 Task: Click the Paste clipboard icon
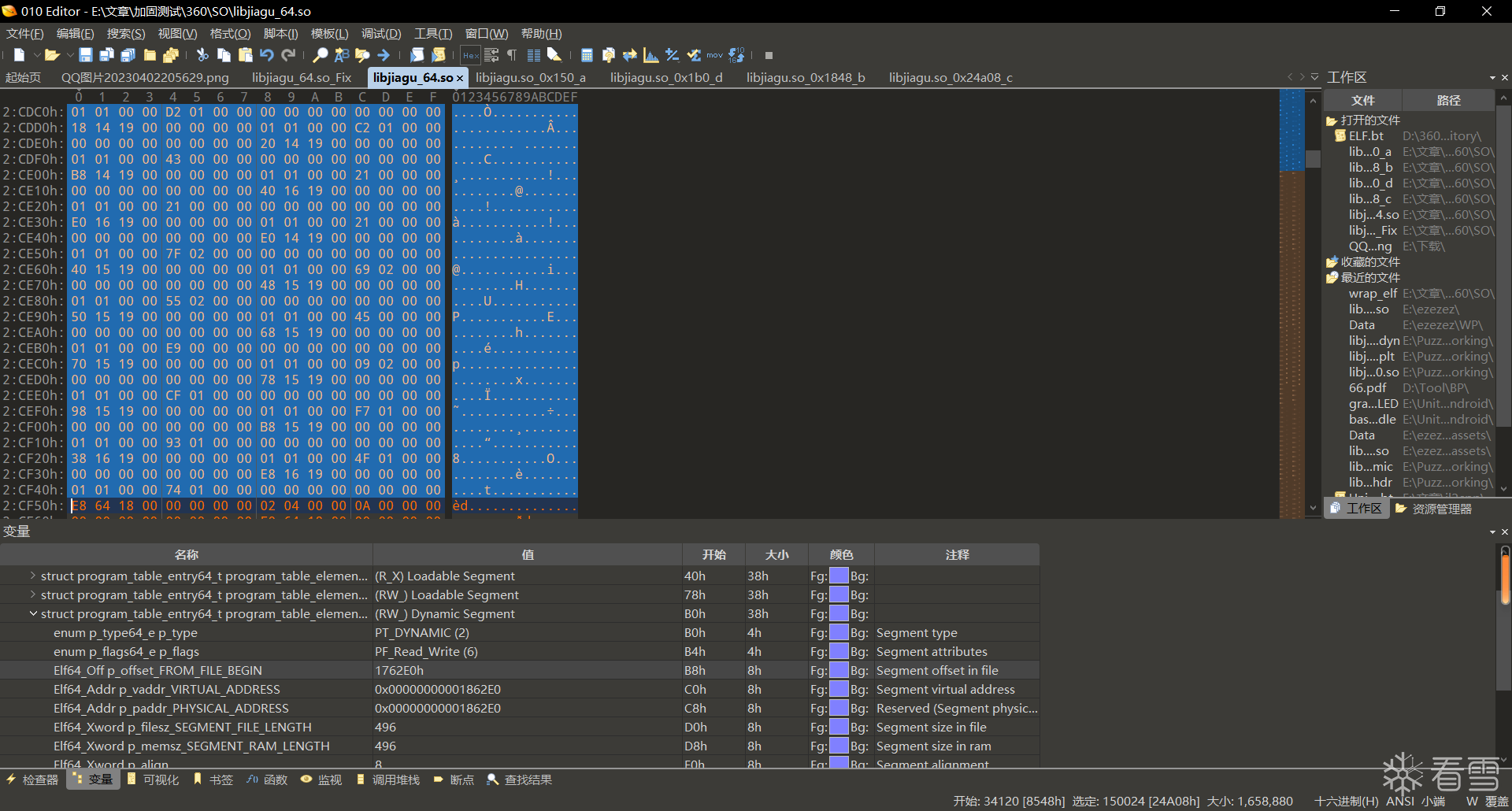click(x=246, y=55)
